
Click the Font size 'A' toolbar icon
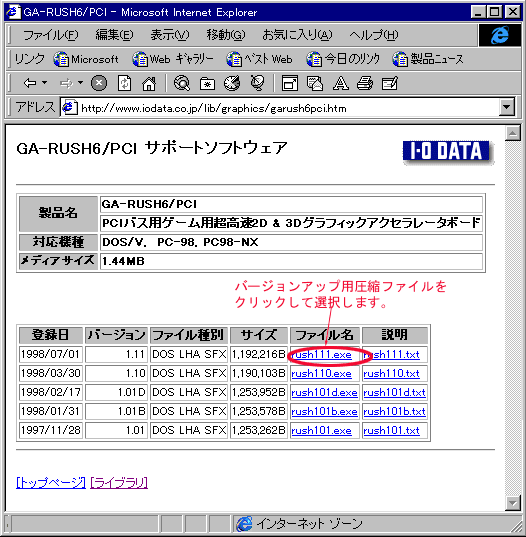pyautogui.click(x=340, y=83)
